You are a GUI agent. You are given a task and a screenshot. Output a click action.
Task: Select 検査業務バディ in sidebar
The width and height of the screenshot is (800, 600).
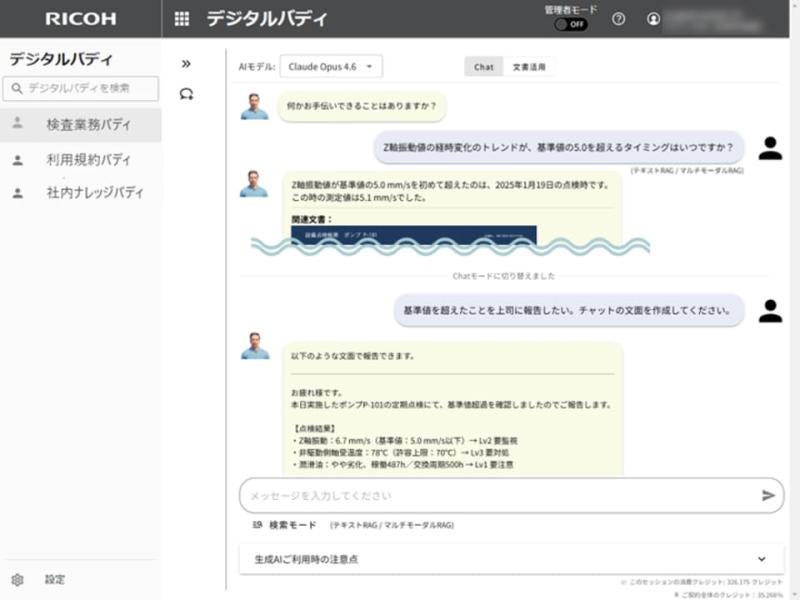(81, 124)
